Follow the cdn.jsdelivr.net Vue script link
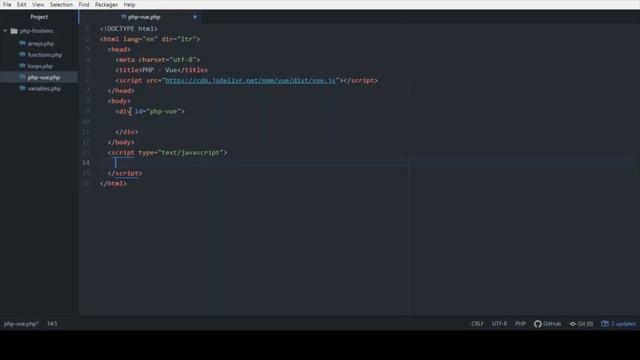This screenshot has height=360, width=640. coord(250,80)
